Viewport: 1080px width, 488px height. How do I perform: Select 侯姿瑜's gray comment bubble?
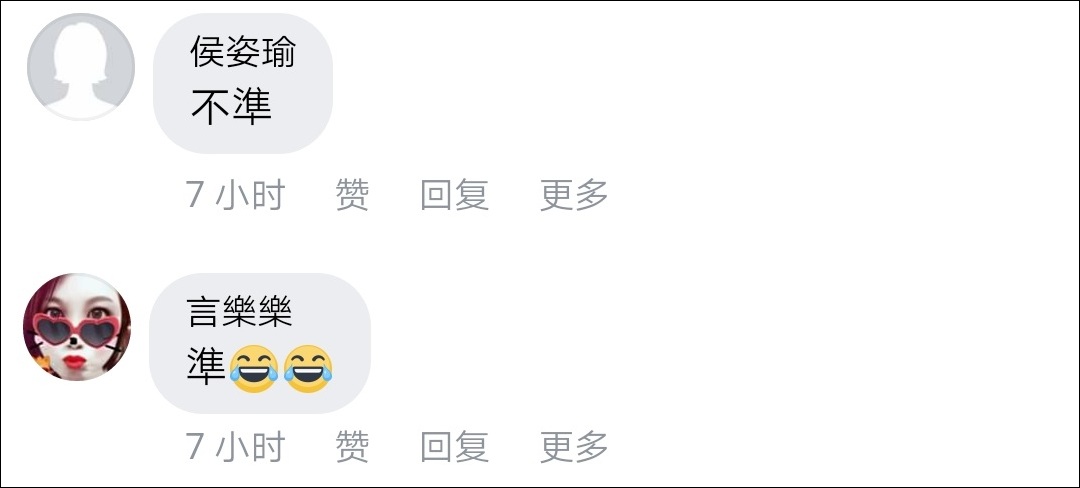point(242,83)
